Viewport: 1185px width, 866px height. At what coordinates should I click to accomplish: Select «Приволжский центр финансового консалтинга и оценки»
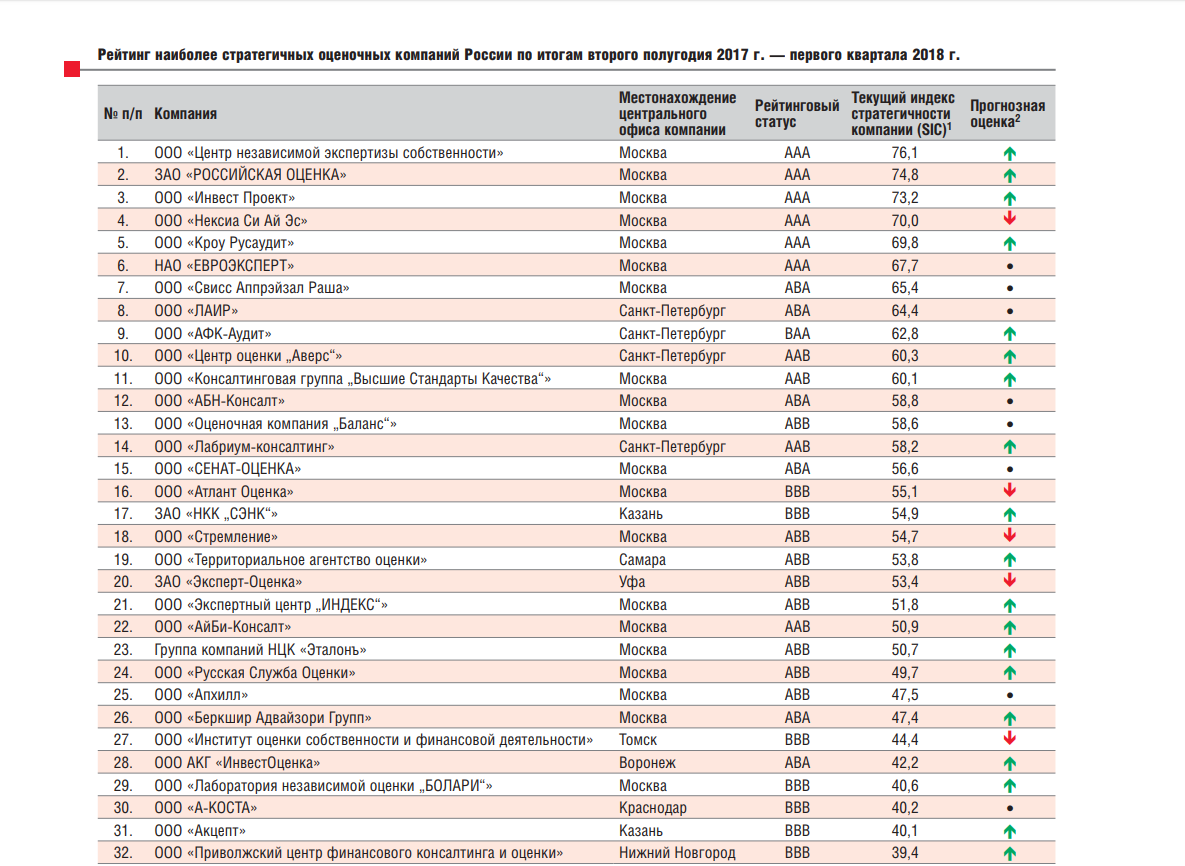(x=358, y=853)
